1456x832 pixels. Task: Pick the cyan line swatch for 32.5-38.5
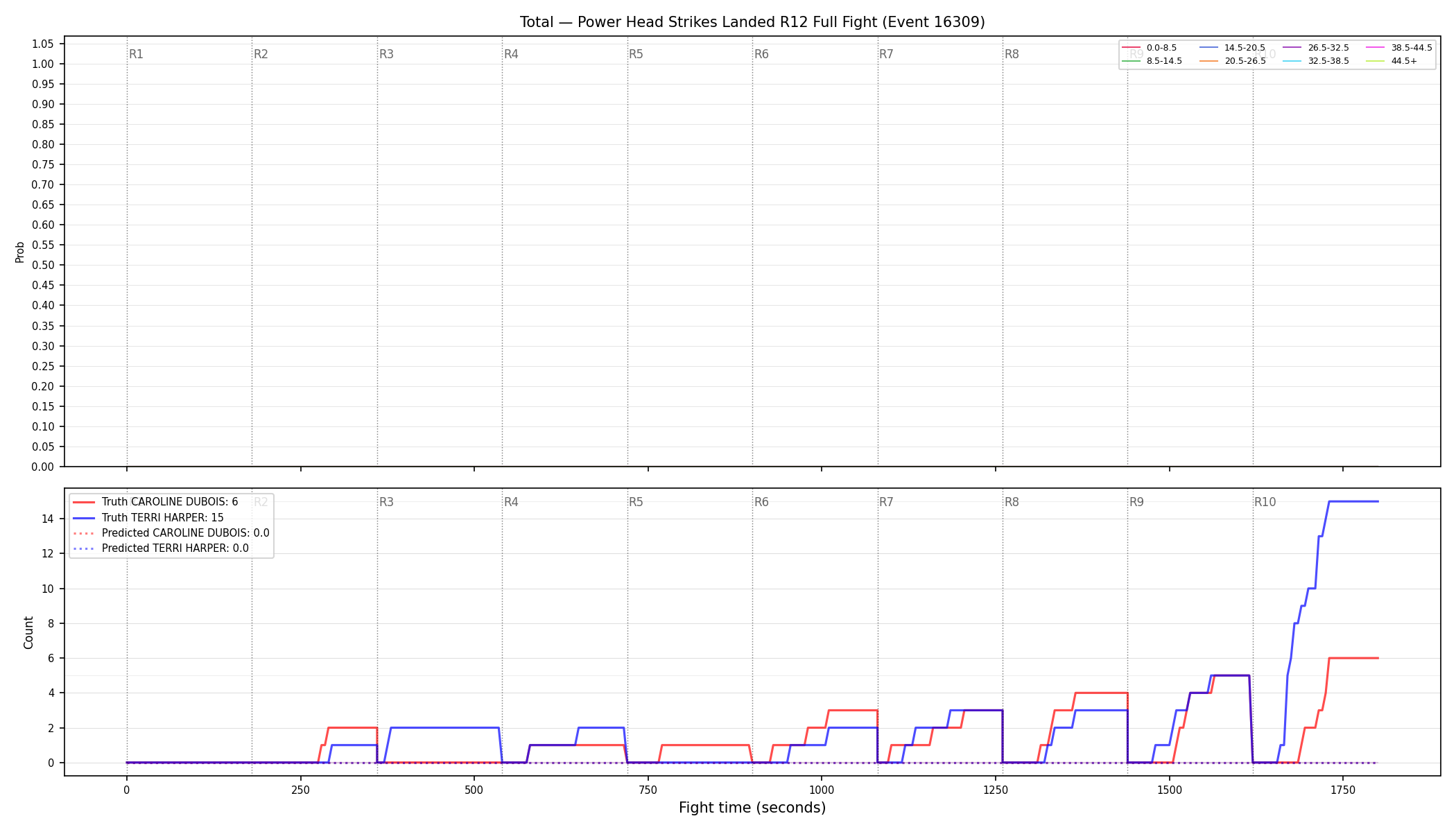[1292, 61]
